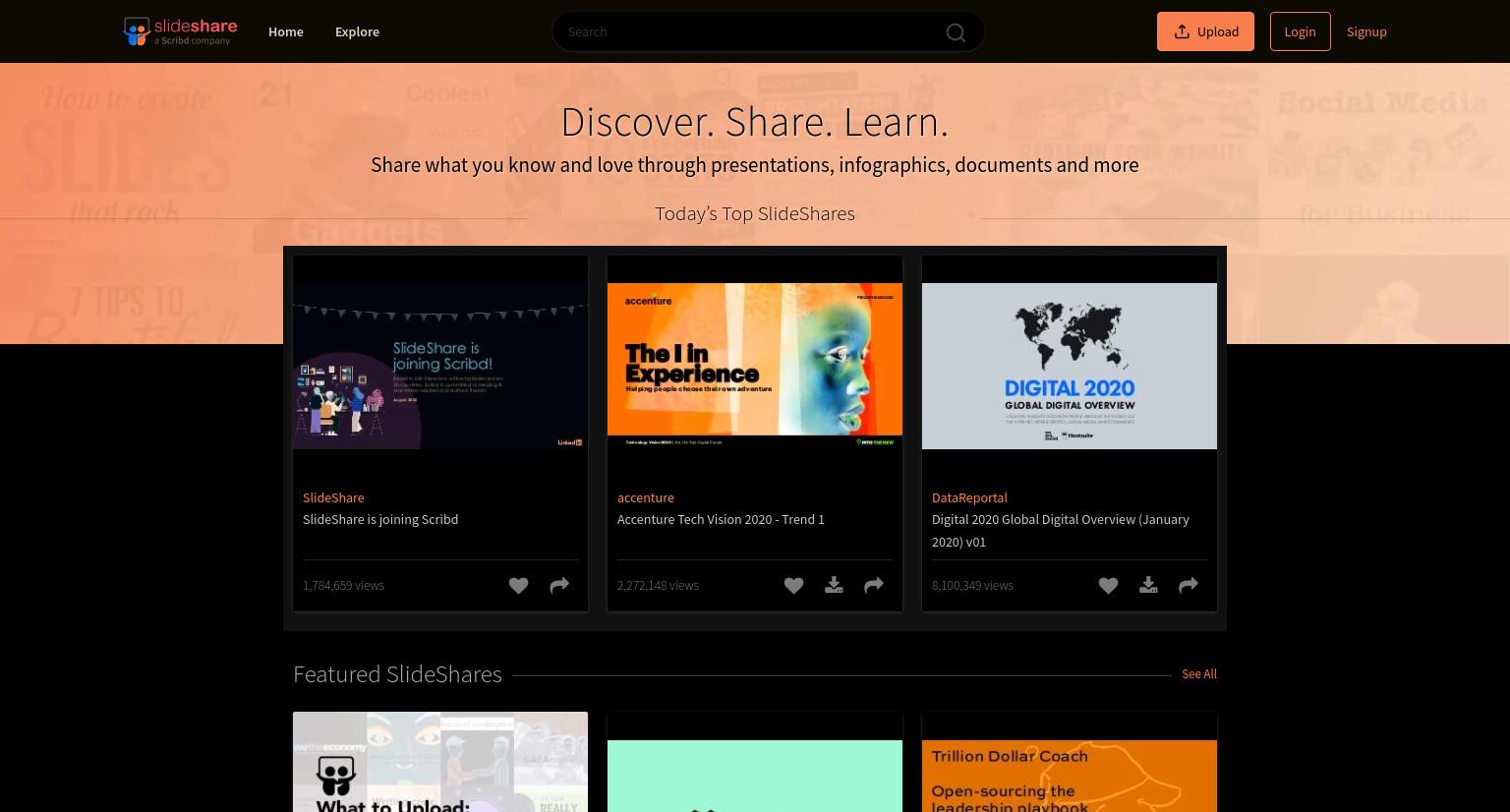Screen dimensions: 1510x812
Task: Download the Accenture Tech Vision 2020 slides
Action: tap(834, 586)
